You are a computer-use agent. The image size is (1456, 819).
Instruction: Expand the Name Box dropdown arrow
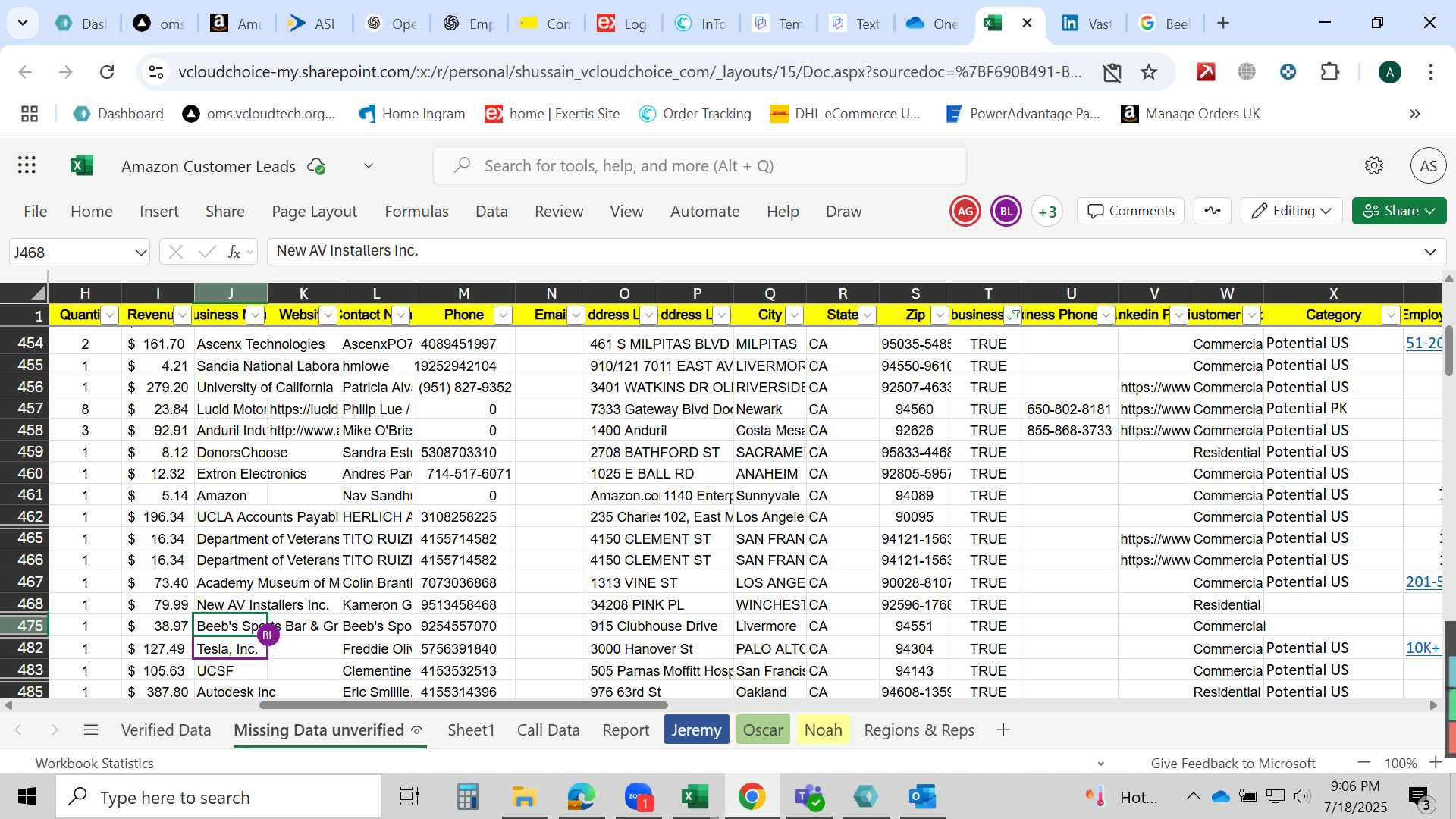pyautogui.click(x=141, y=253)
